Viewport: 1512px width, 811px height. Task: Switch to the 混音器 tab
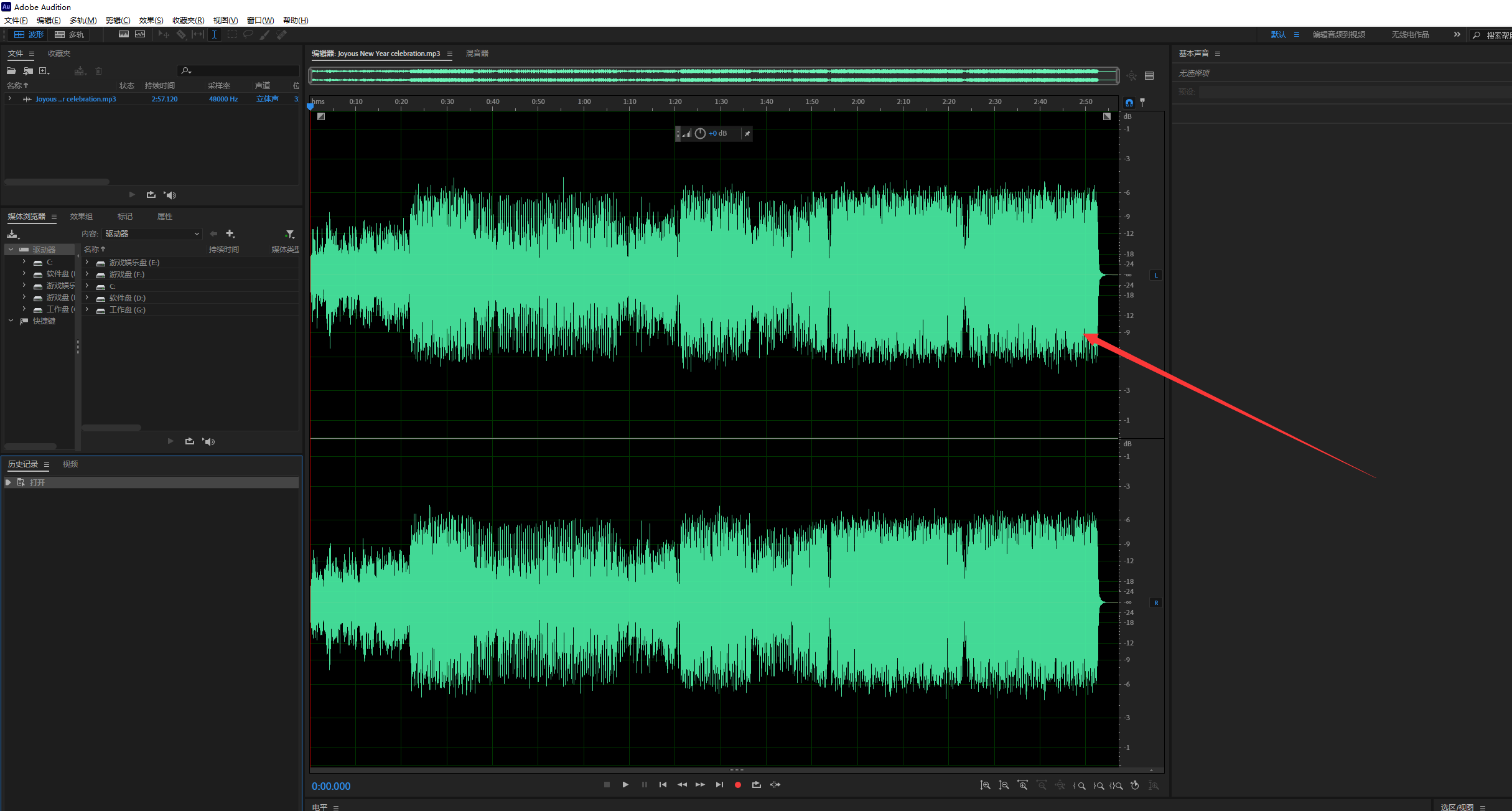tap(477, 54)
